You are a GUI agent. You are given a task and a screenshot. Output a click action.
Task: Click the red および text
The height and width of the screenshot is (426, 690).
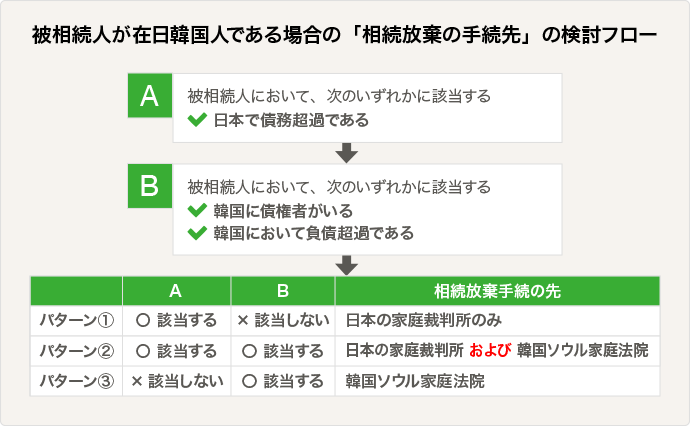(490, 350)
